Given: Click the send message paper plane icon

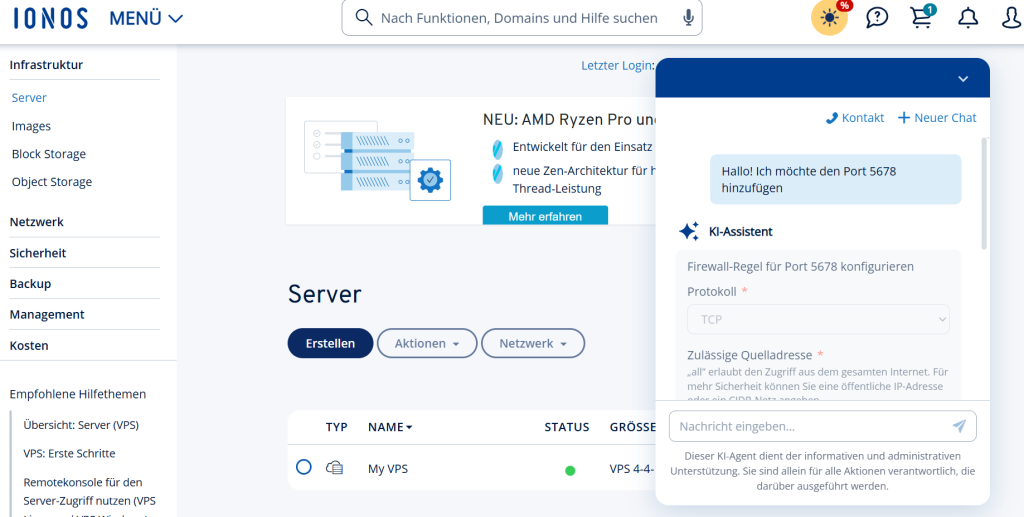Looking at the screenshot, I should coord(959,426).
